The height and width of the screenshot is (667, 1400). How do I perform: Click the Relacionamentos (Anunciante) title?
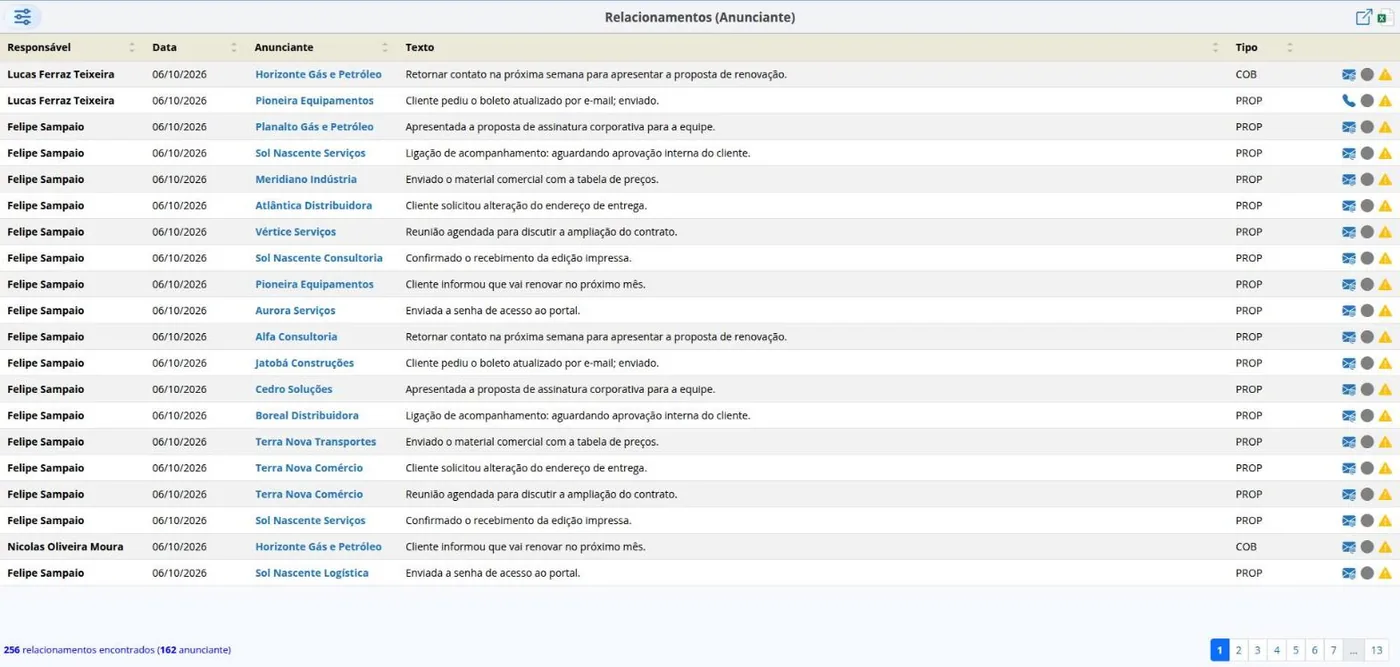(x=700, y=17)
